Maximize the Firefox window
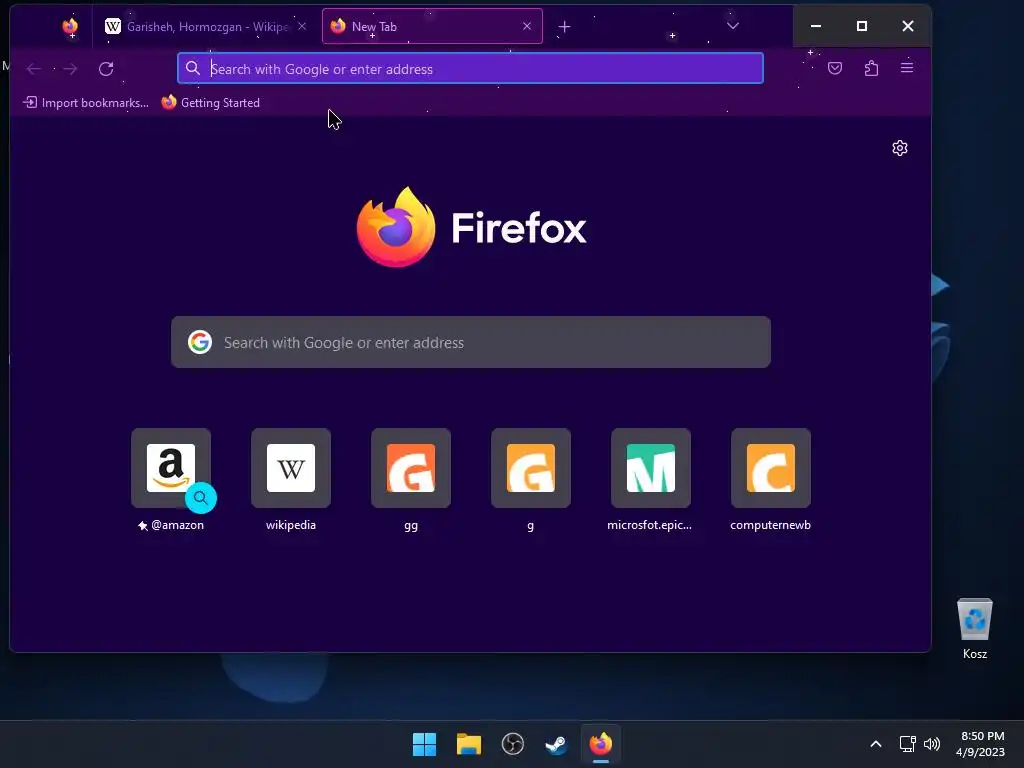 coord(862,26)
